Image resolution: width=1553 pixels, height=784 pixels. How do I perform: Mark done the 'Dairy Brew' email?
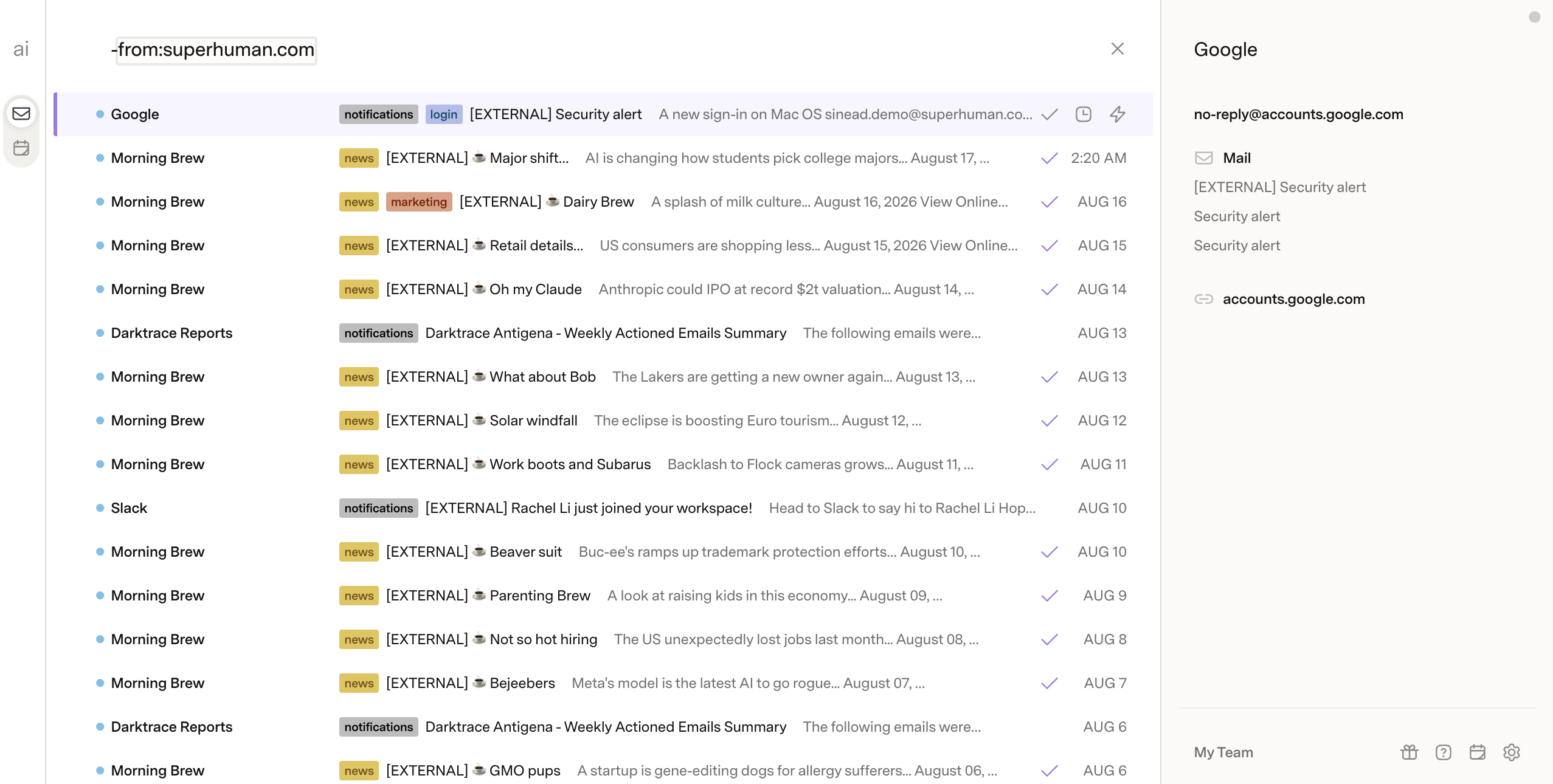pyautogui.click(x=1050, y=202)
